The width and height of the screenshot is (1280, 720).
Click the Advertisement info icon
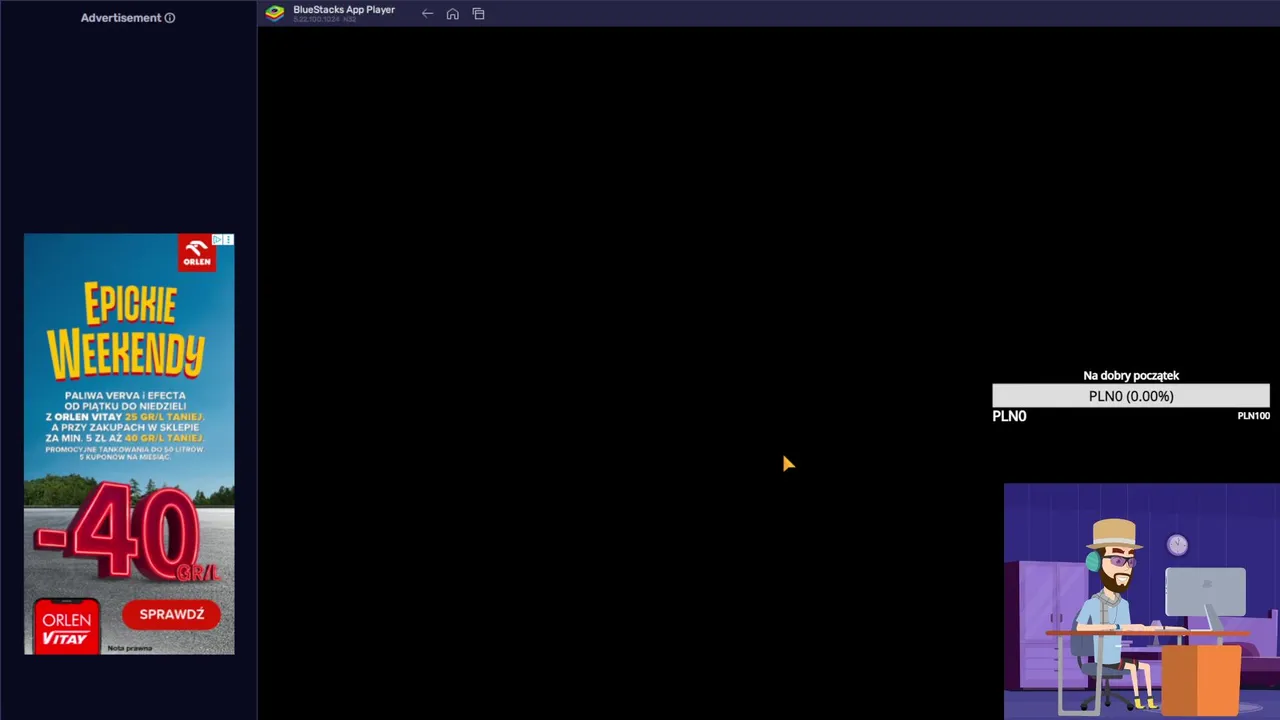pyautogui.click(x=170, y=18)
